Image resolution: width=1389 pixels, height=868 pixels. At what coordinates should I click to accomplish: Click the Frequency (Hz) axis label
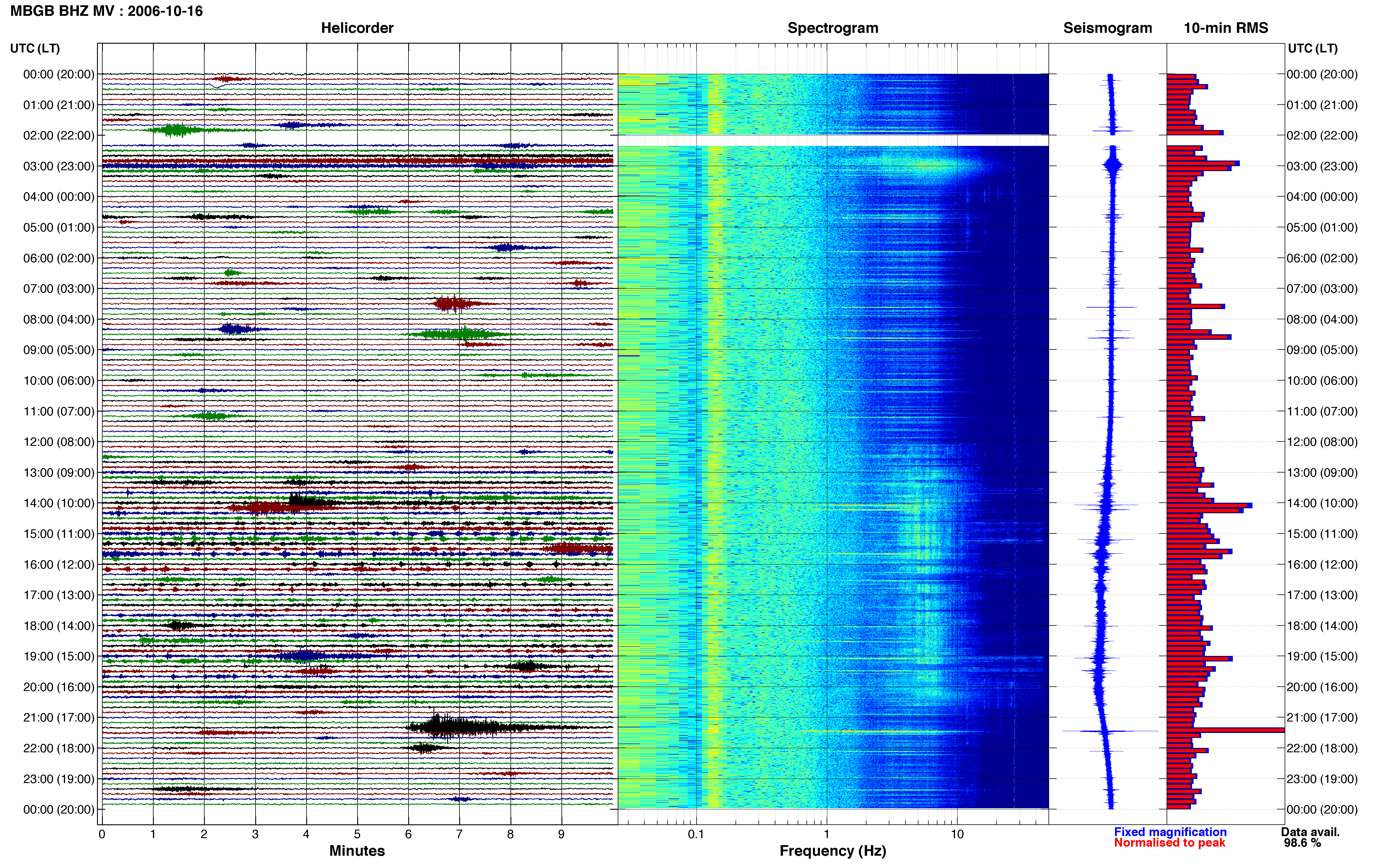coord(833,851)
